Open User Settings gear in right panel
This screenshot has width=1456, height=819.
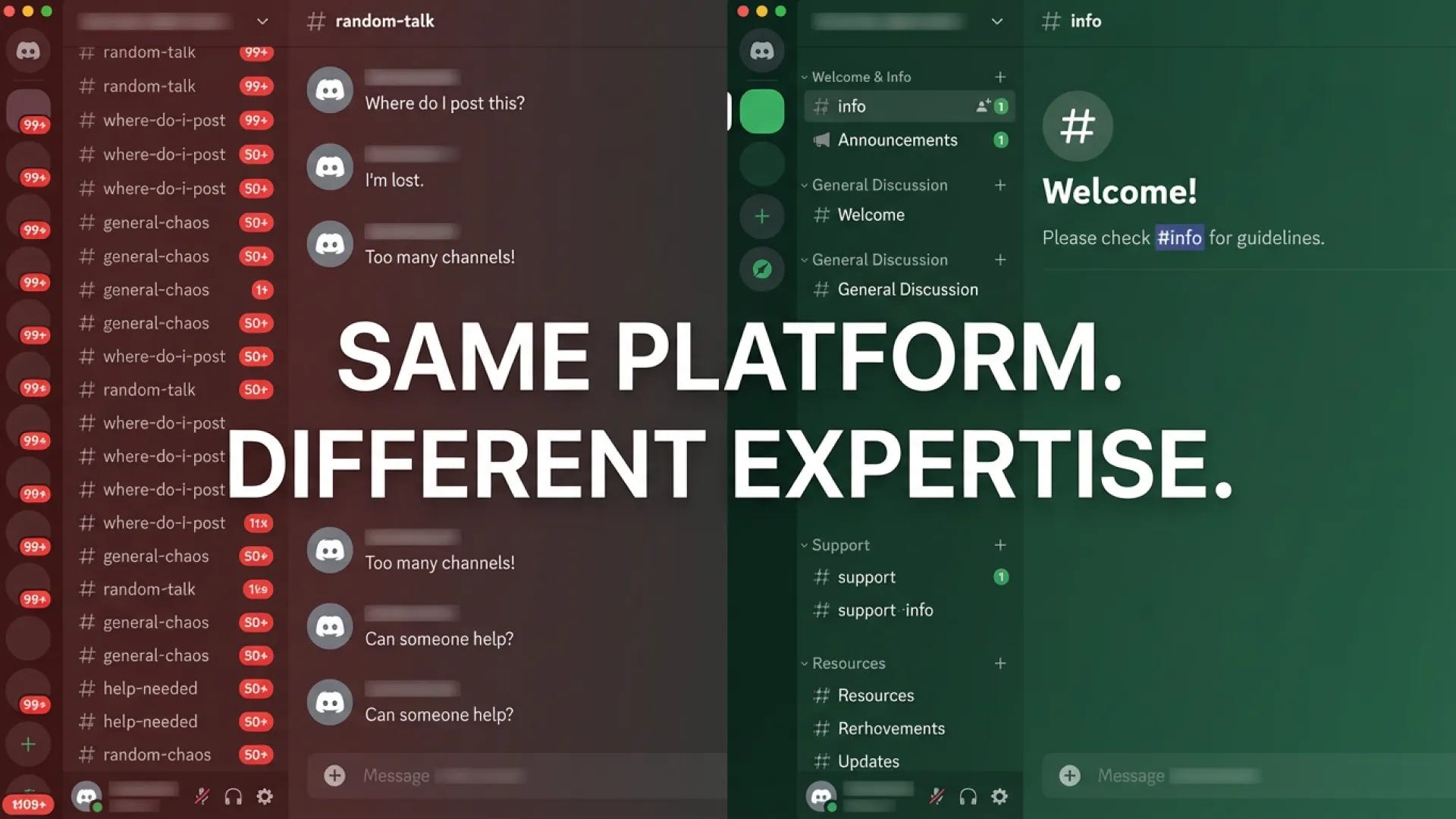pyautogui.click(x=999, y=796)
